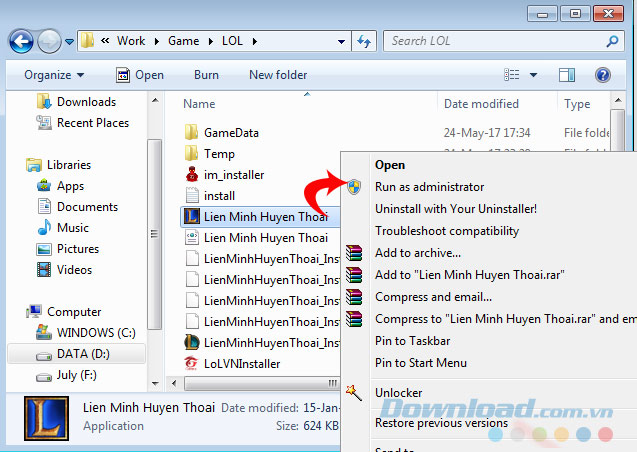Open the Videos library
Screen dimensions: 637x452
click(x=64, y=270)
